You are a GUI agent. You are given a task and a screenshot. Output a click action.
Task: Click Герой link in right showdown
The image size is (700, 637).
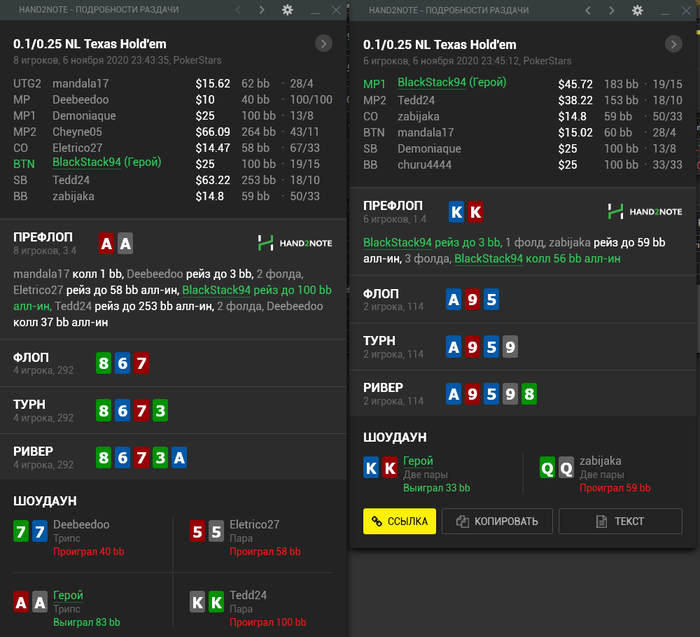[418, 461]
